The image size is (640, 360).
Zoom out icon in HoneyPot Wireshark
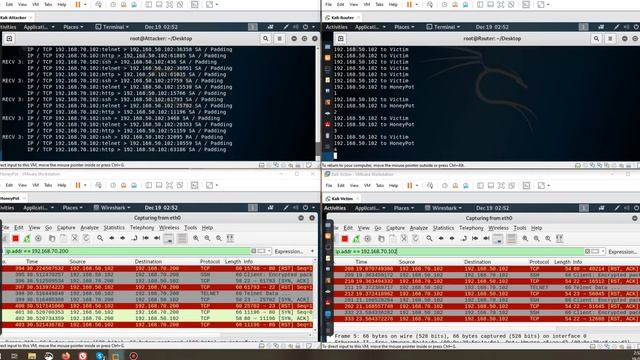point(207,238)
